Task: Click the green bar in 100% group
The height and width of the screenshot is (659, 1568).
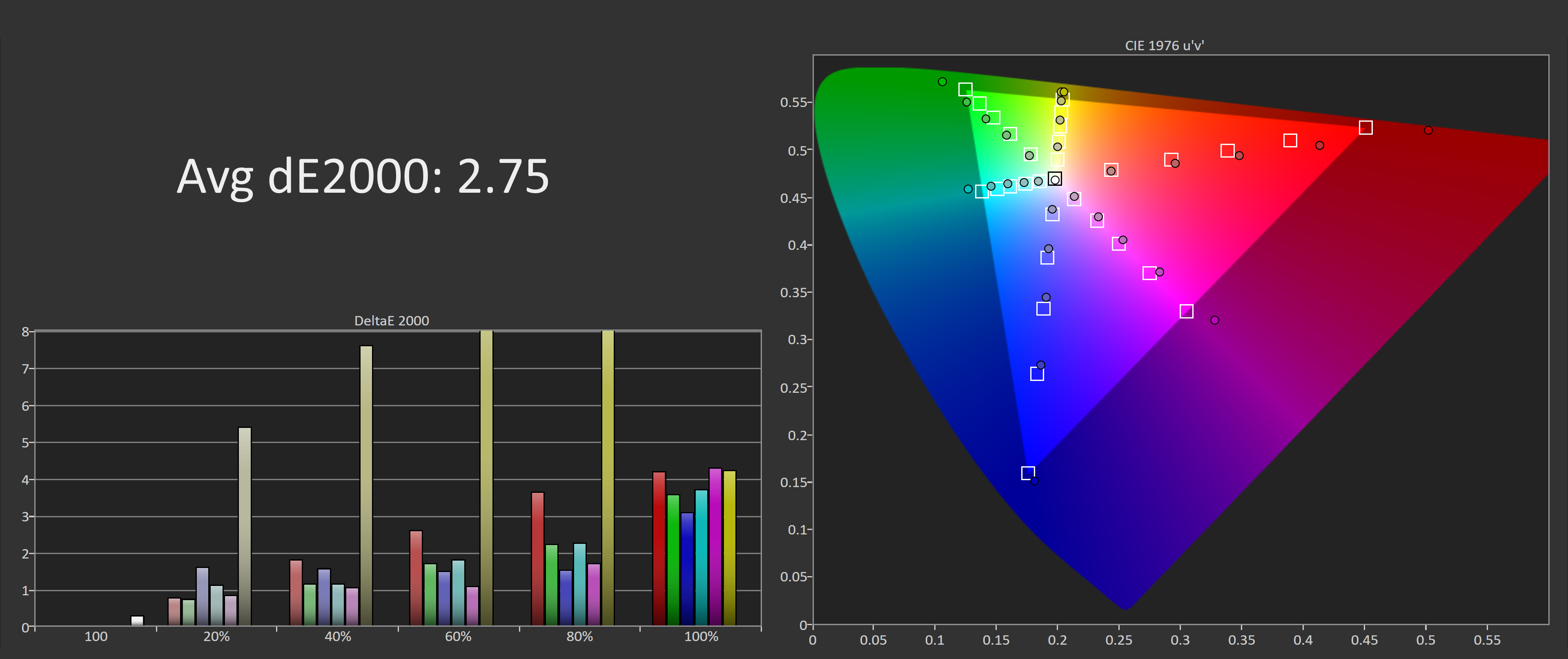Action: 673,560
